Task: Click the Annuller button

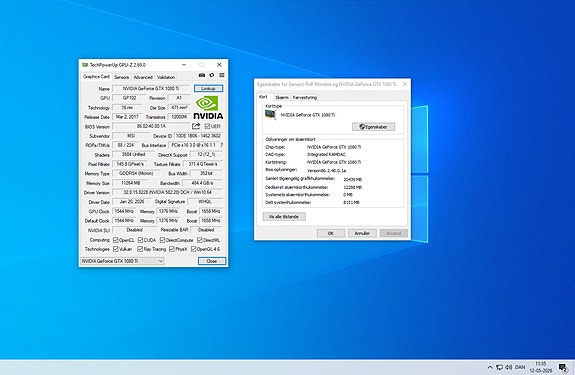Action: (x=362, y=233)
